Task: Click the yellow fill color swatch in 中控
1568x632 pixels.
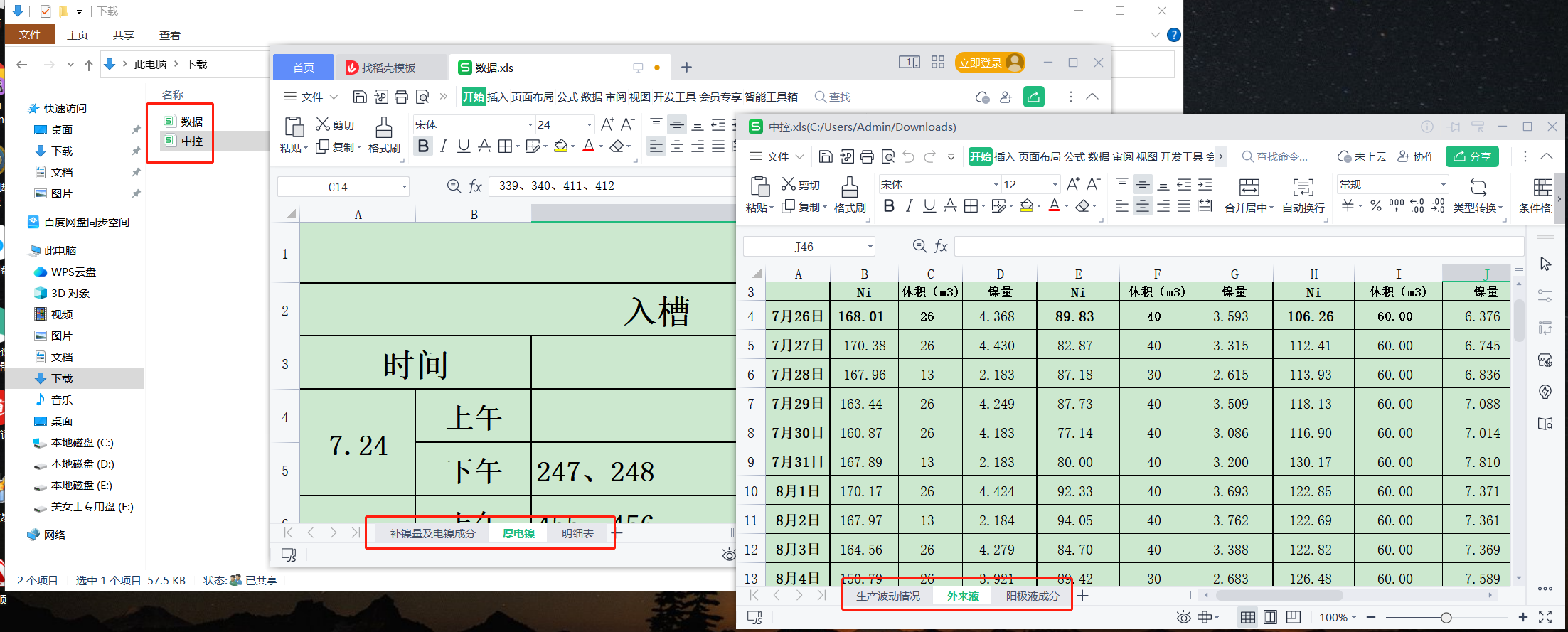Action: (x=1026, y=206)
